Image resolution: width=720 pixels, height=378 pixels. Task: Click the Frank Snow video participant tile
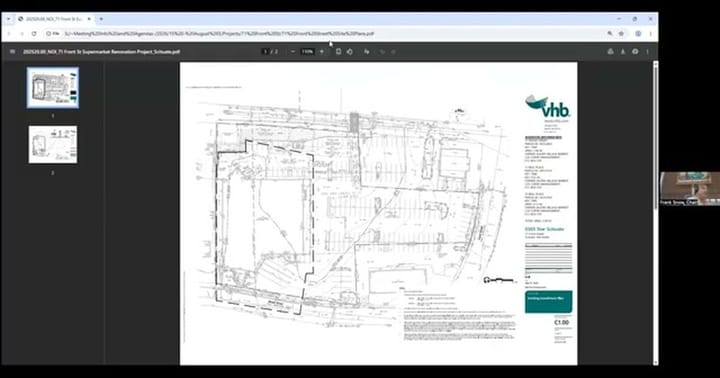pos(690,188)
